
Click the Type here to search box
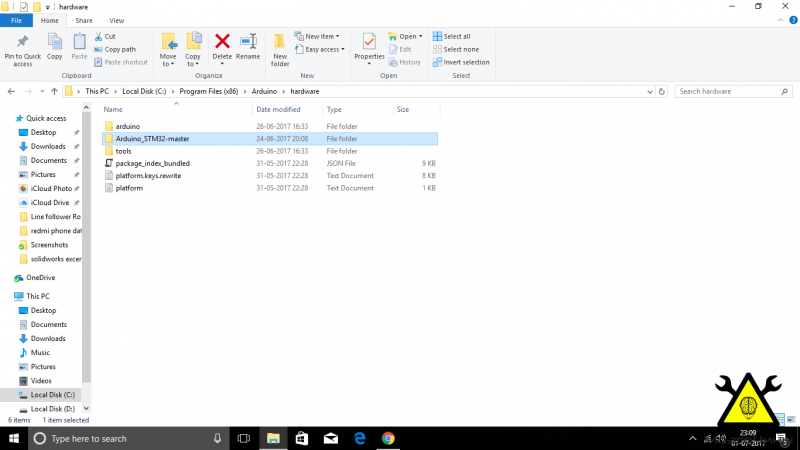pos(128,438)
